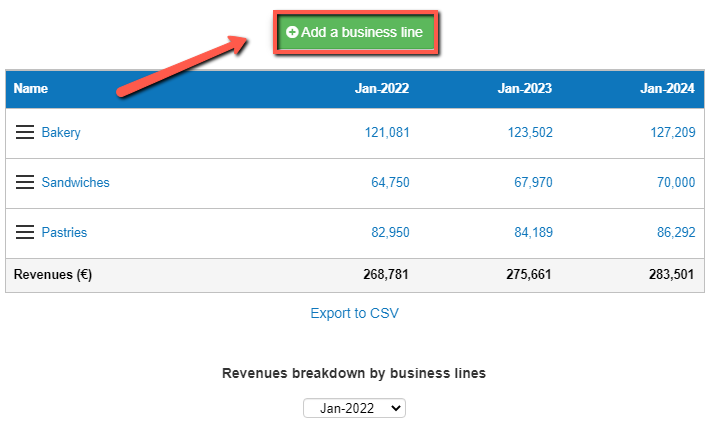Click Pastries Jan-2023 value 84,189
The width and height of the screenshot is (715, 435).
(x=533, y=232)
